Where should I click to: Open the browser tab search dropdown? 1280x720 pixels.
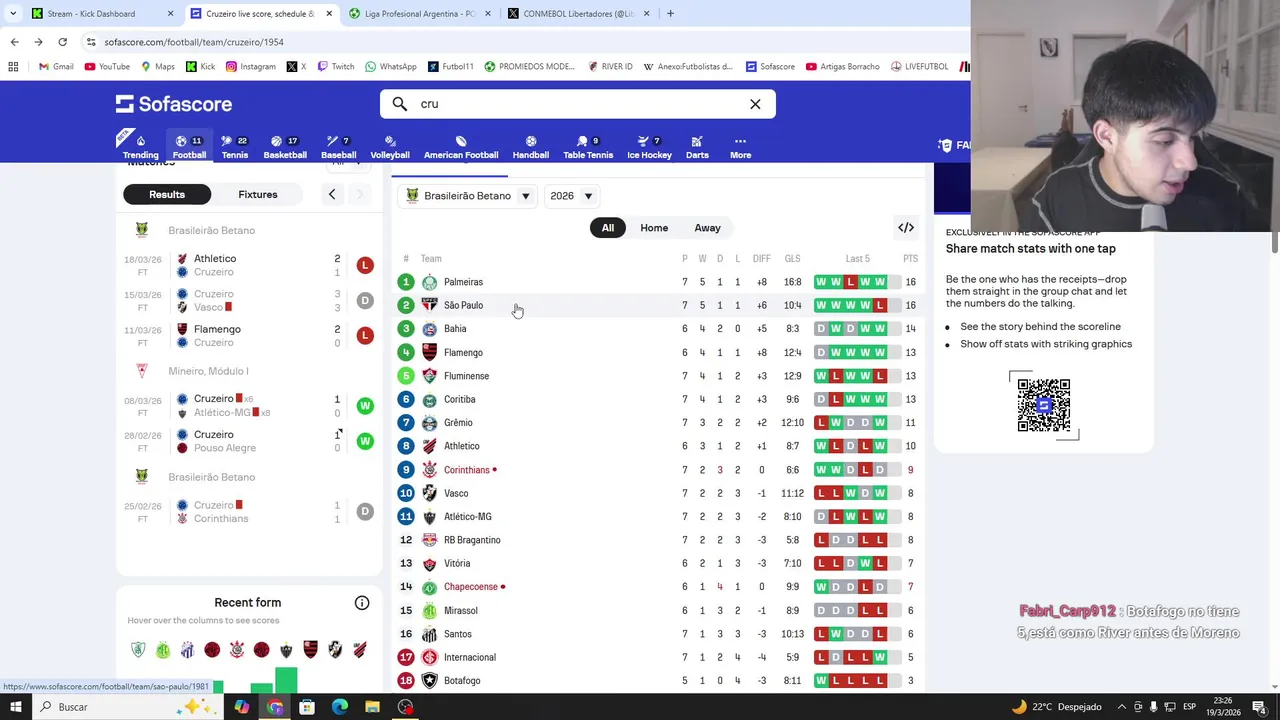click(x=13, y=14)
